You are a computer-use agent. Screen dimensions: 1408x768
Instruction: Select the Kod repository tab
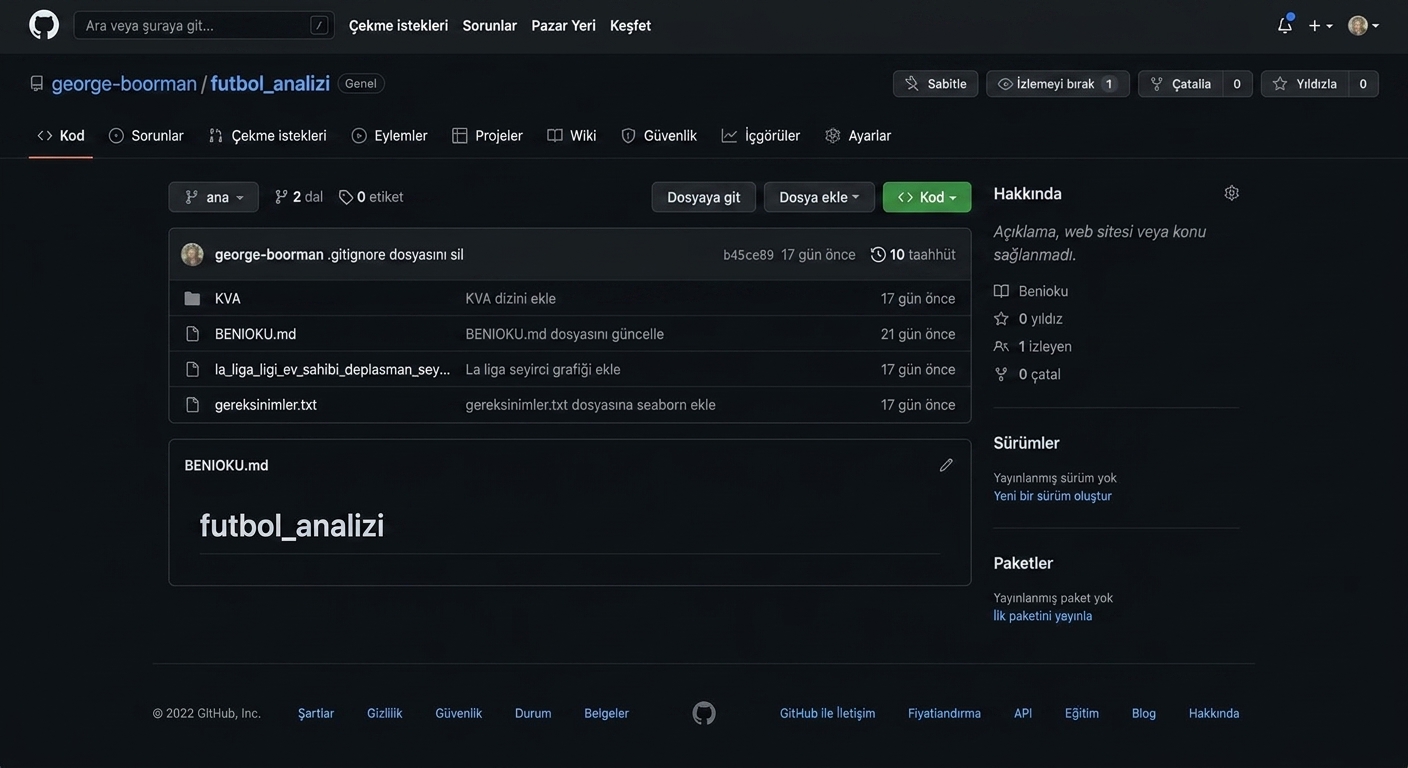coord(61,135)
